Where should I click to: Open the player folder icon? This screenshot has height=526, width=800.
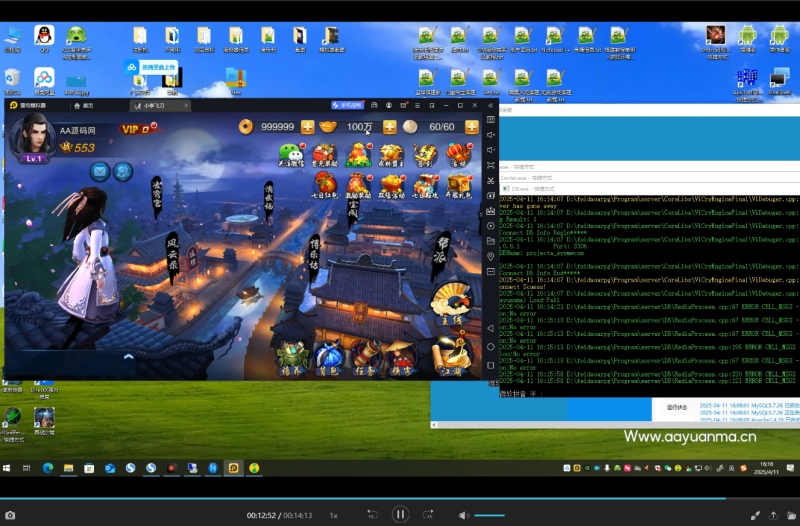click(791, 515)
